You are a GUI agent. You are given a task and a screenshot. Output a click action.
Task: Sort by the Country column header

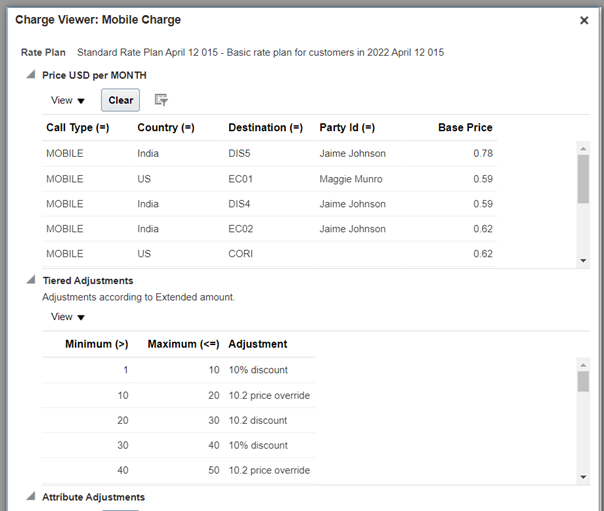(x=165, y=128)
